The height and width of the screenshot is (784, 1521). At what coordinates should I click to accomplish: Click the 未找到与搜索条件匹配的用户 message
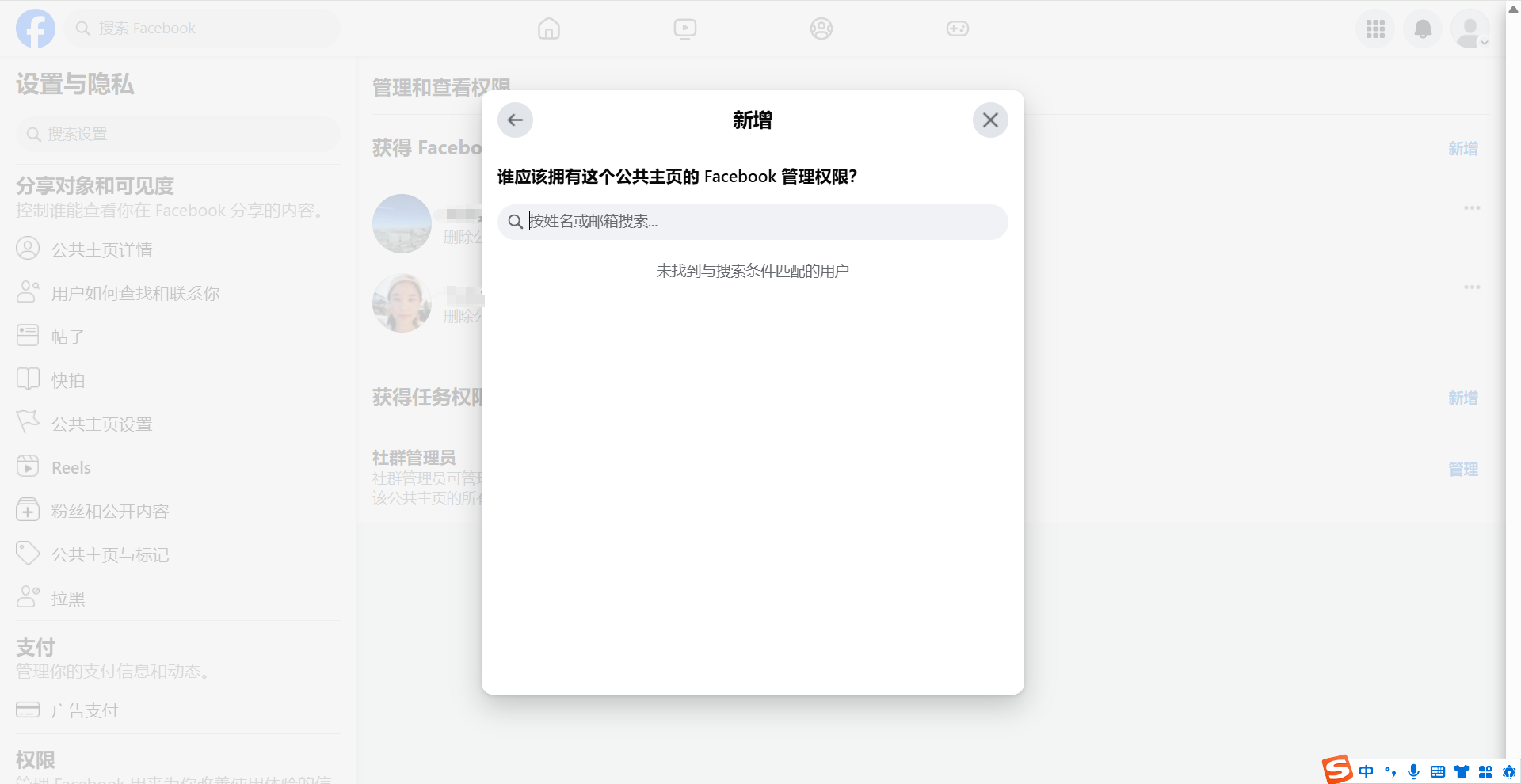753,271
